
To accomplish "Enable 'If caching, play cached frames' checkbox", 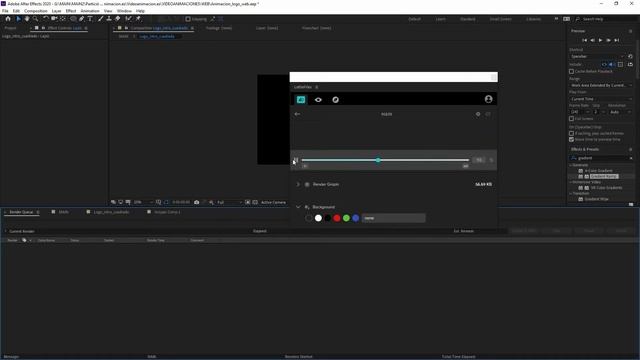I will (571, 133).
